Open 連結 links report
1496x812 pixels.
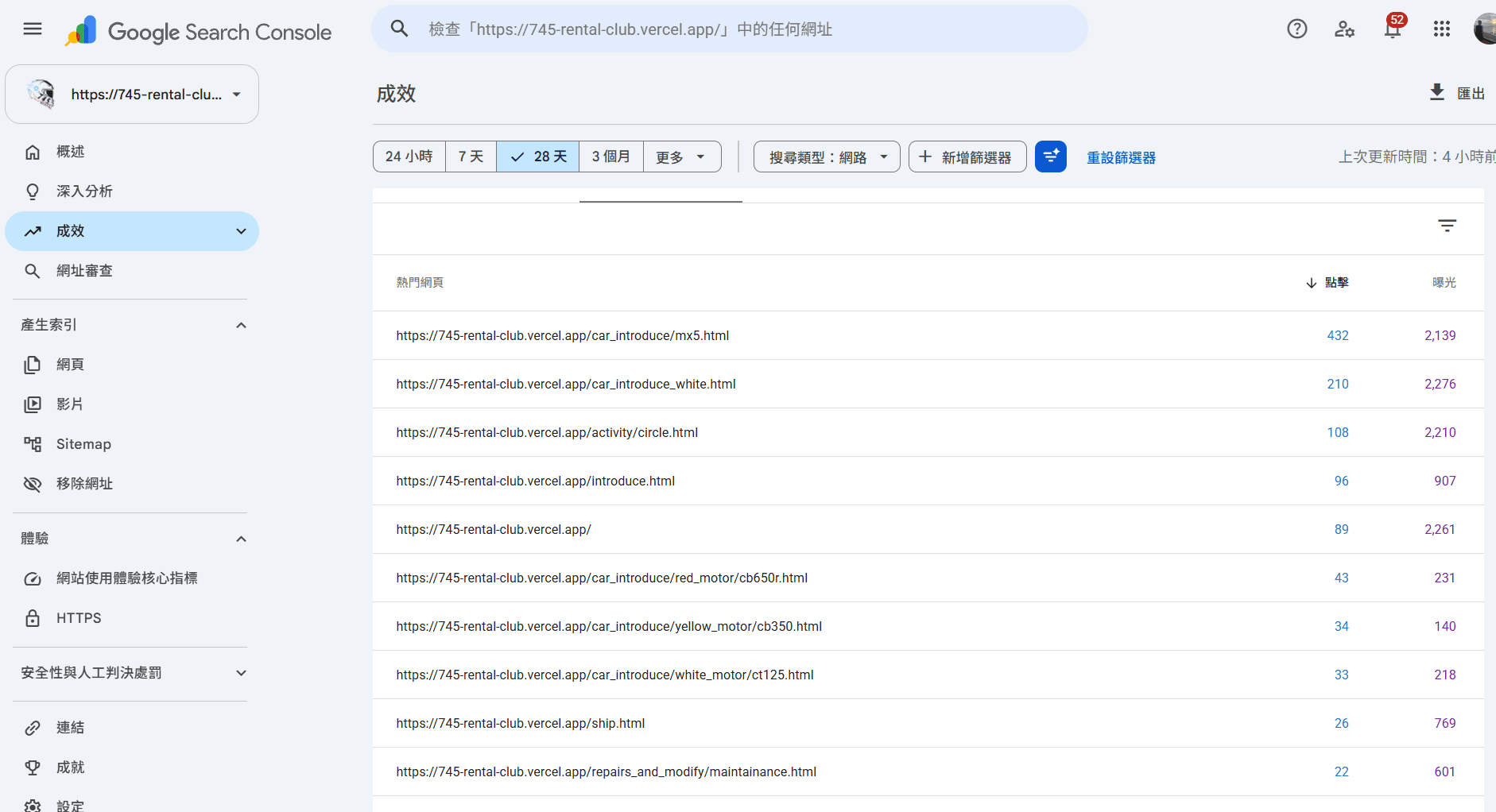click(x=132, y=728)
